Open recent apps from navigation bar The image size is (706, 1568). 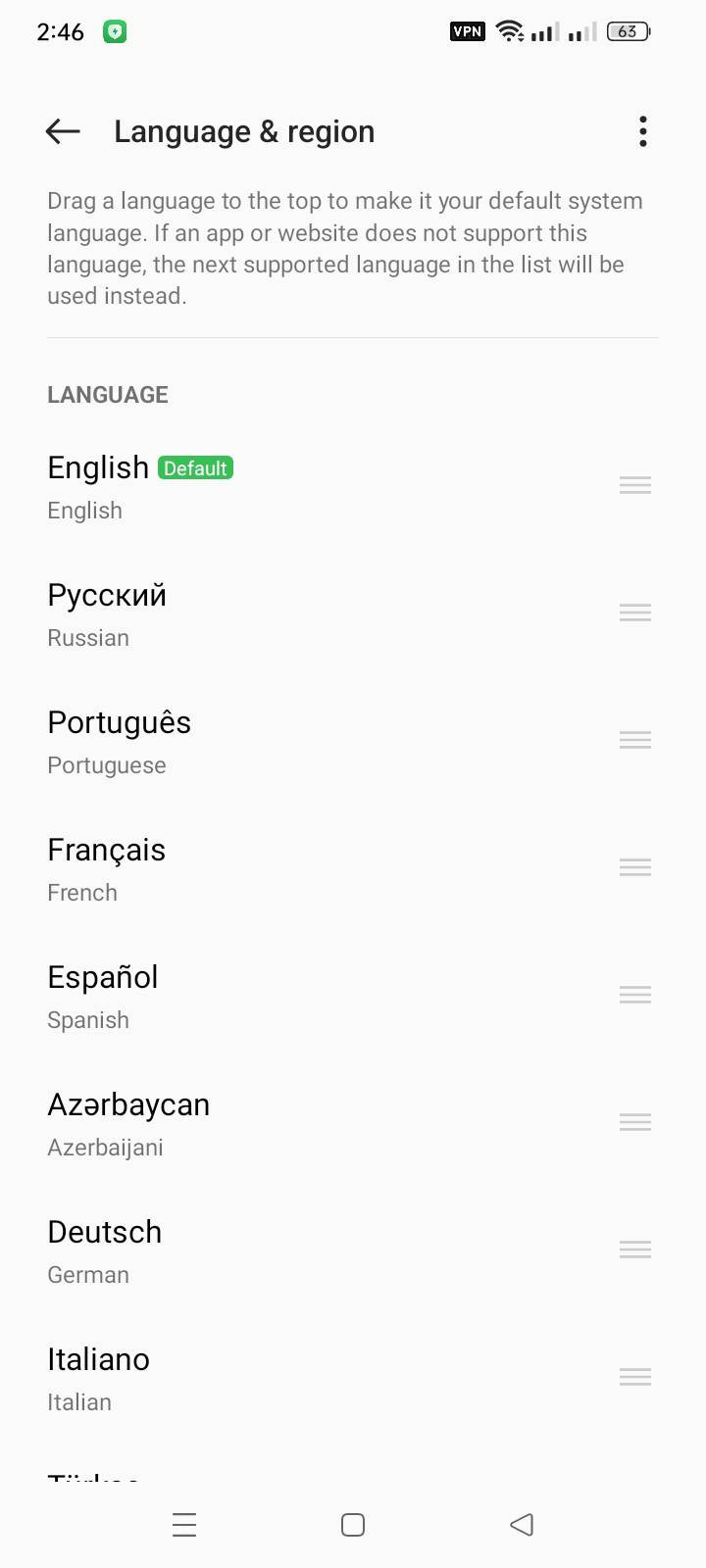[184, 1525]
